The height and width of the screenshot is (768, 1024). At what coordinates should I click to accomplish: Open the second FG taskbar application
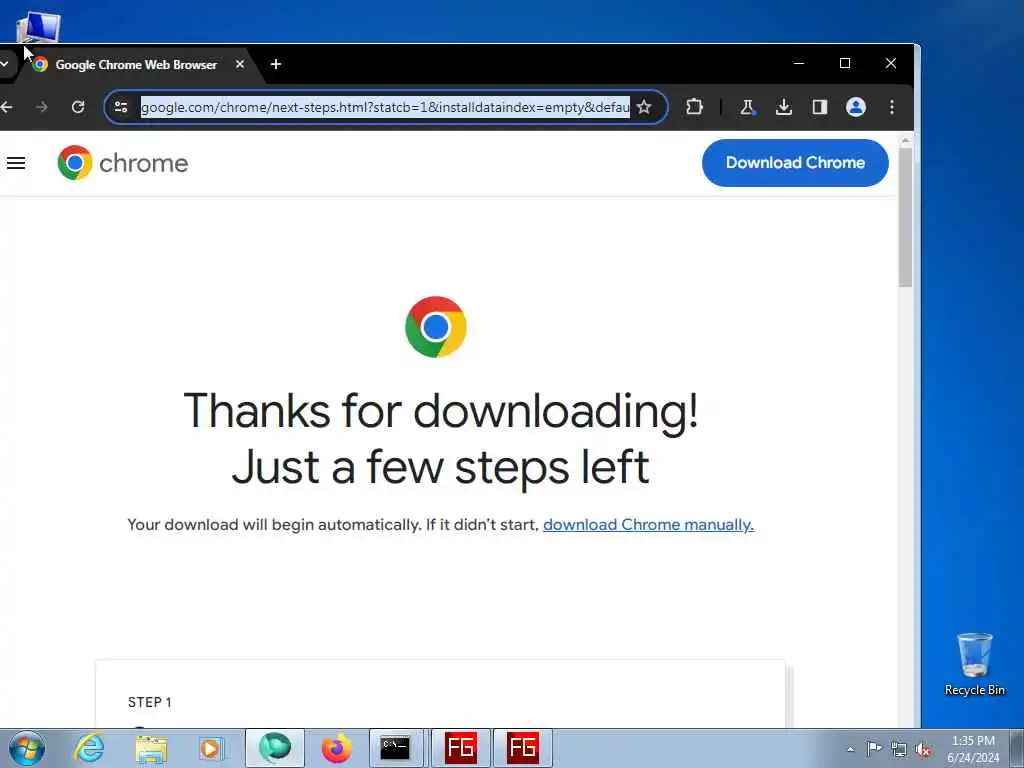[x=522, y=748]
